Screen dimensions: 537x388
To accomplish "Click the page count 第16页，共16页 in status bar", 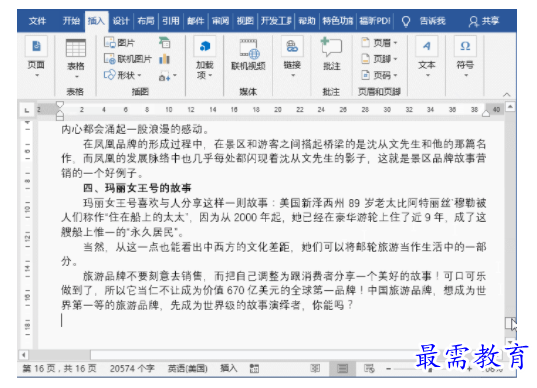I will tap(59, 369).
